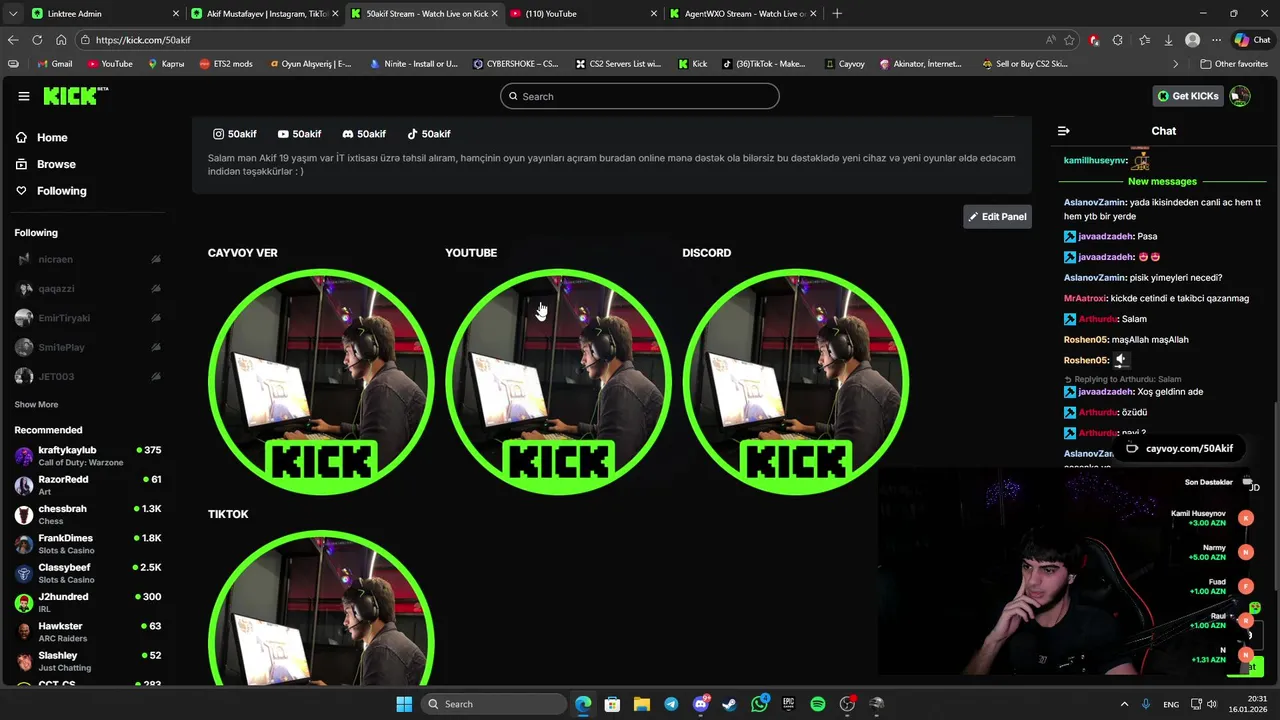
Task: Open WhatsApp from the taskbar
Action: (759, 704)
